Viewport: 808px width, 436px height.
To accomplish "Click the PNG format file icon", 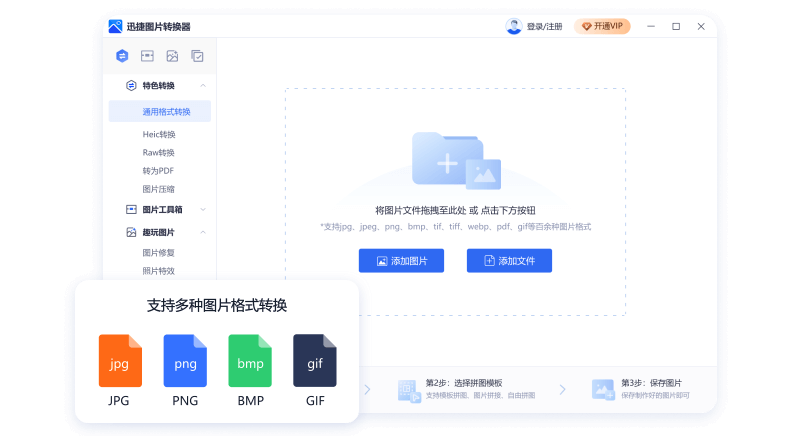I will coord(185,361).
